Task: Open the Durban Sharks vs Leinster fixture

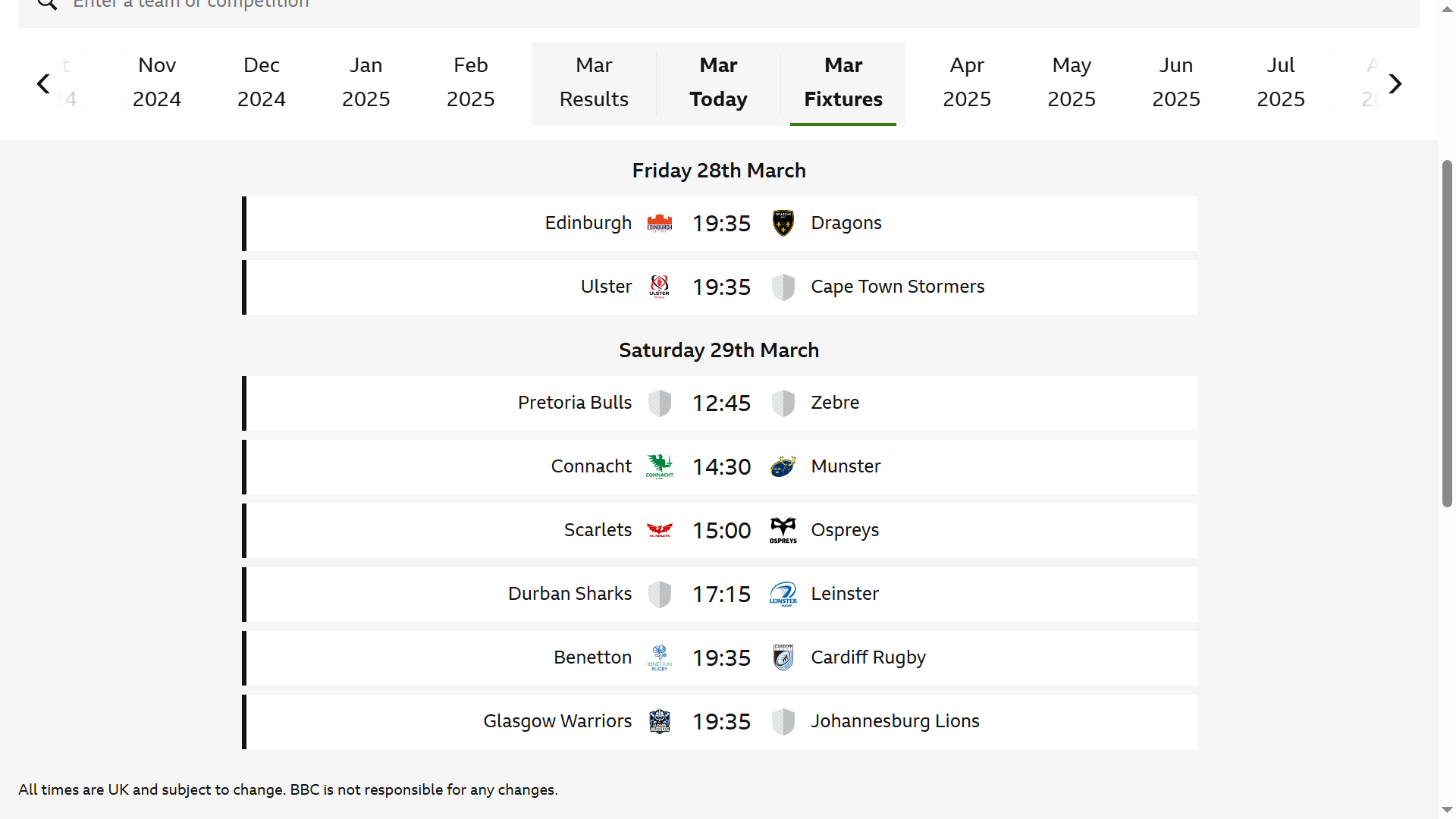Action: [720, 595]
